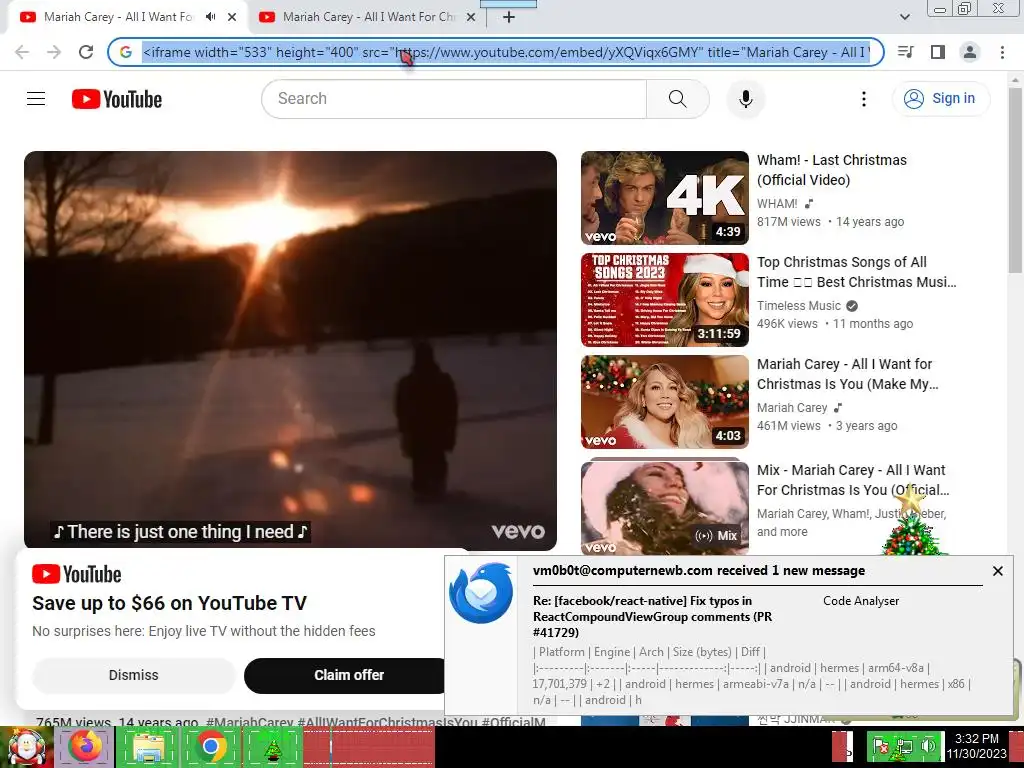1024x768 pixels.
Task: Click Mariah Carey channel name under 4:03 video
Action: [792, 408]
